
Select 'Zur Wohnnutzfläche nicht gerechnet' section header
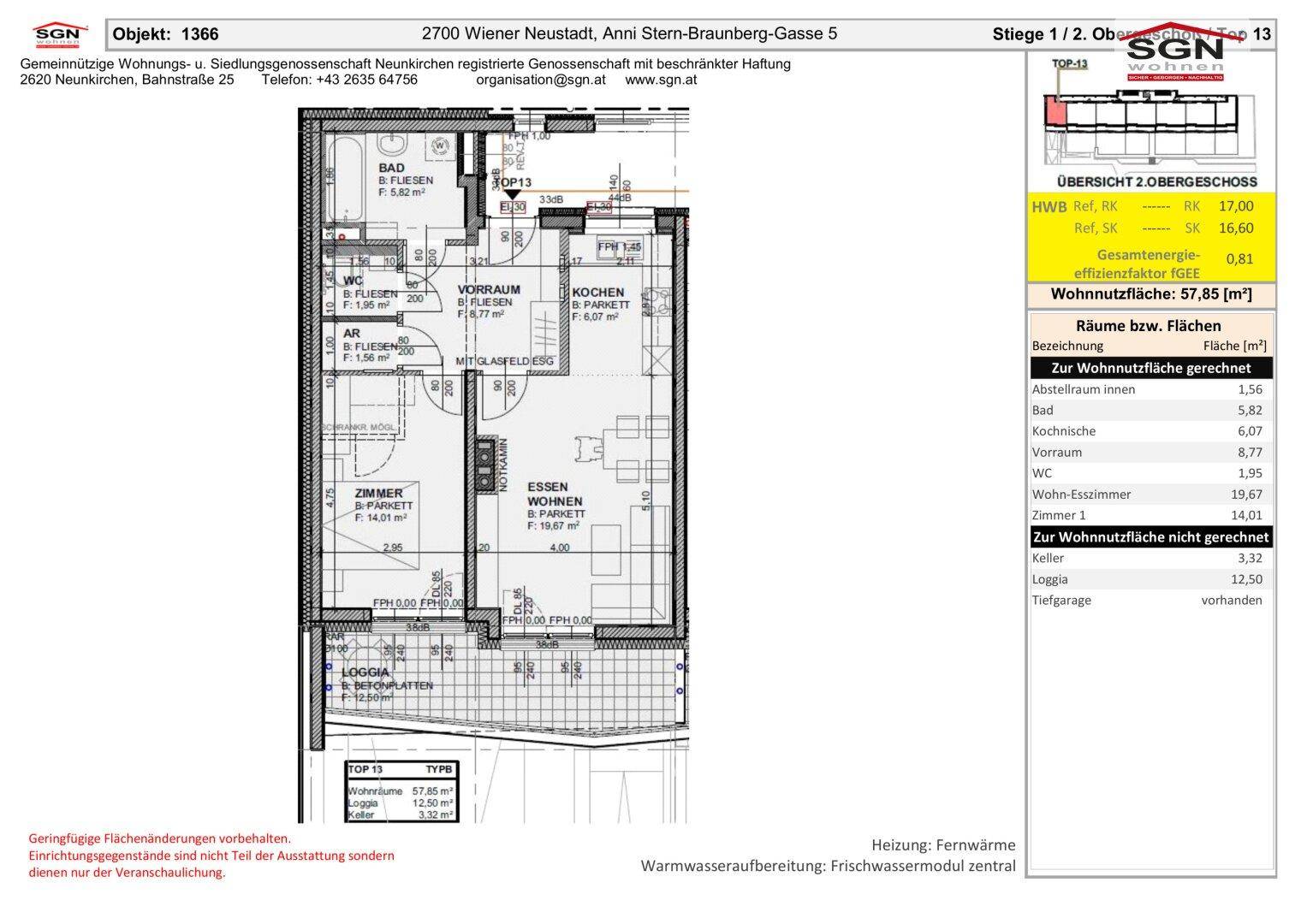1151,537
